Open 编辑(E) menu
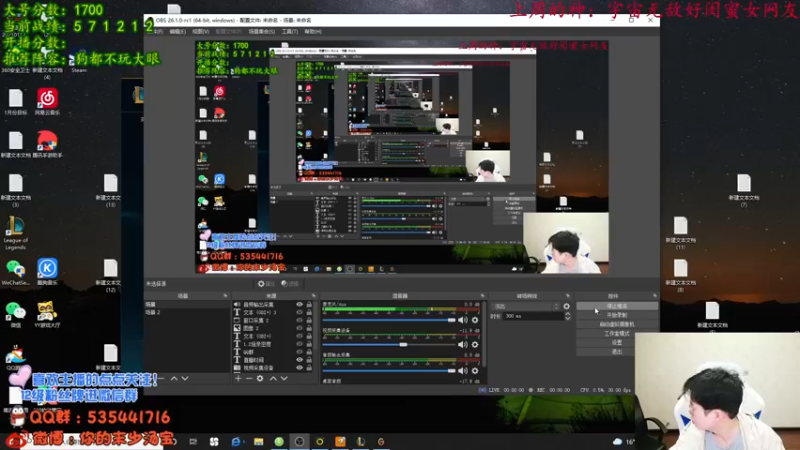 [x=178, y=32]
